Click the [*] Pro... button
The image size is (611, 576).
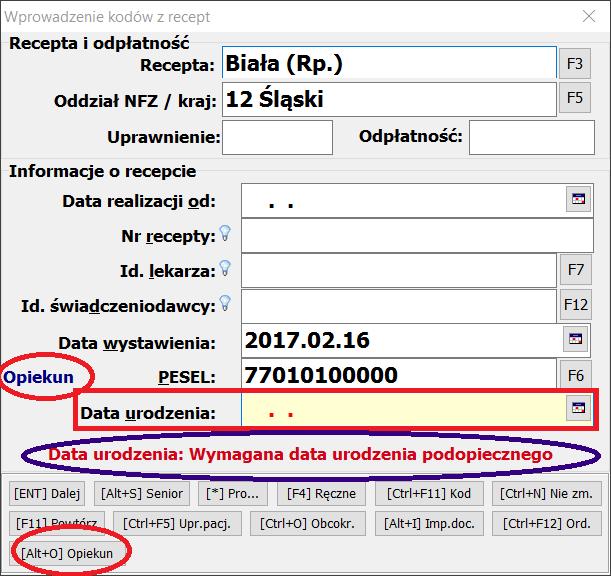(x=233, y=494)
